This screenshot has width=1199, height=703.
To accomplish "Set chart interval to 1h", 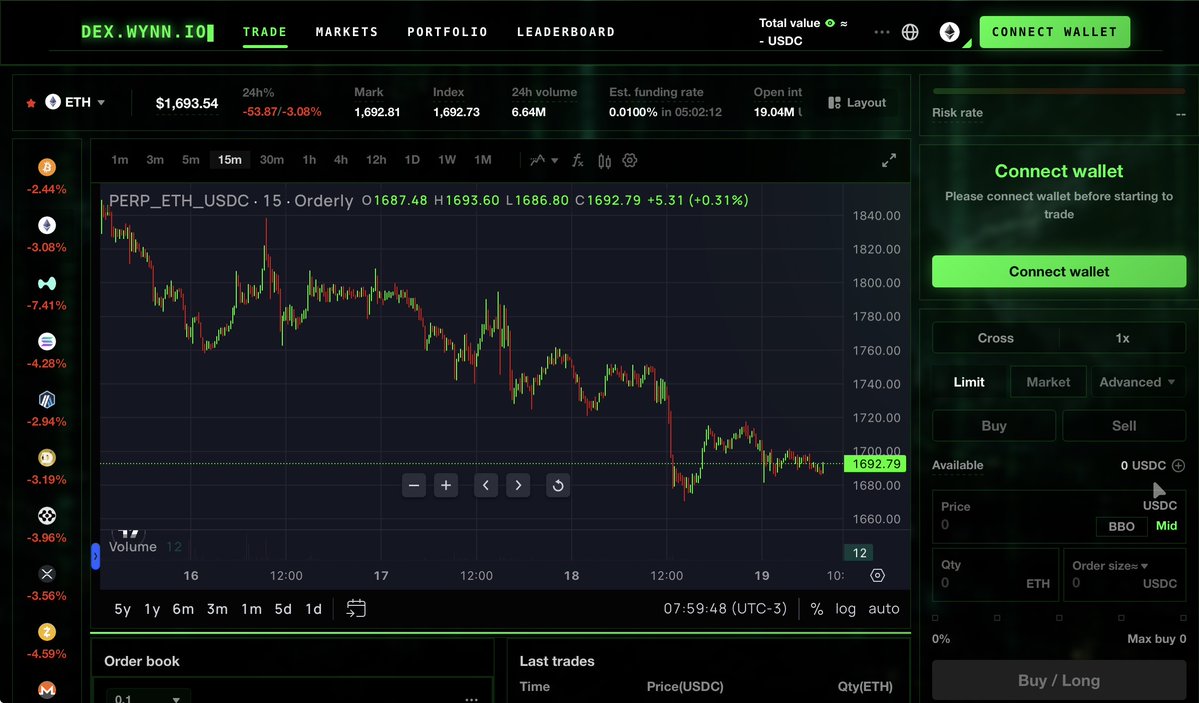I will (x=309, y=160).
